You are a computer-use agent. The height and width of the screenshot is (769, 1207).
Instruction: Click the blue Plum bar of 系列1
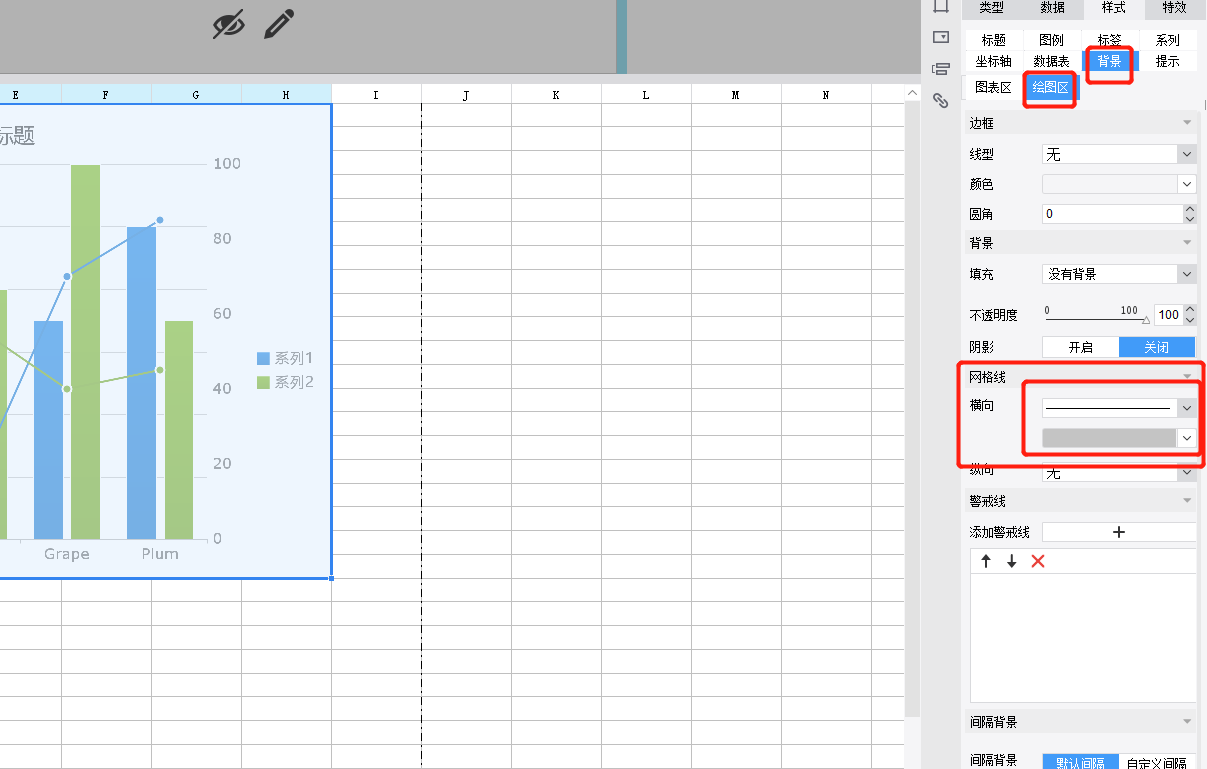click(141, 383)
